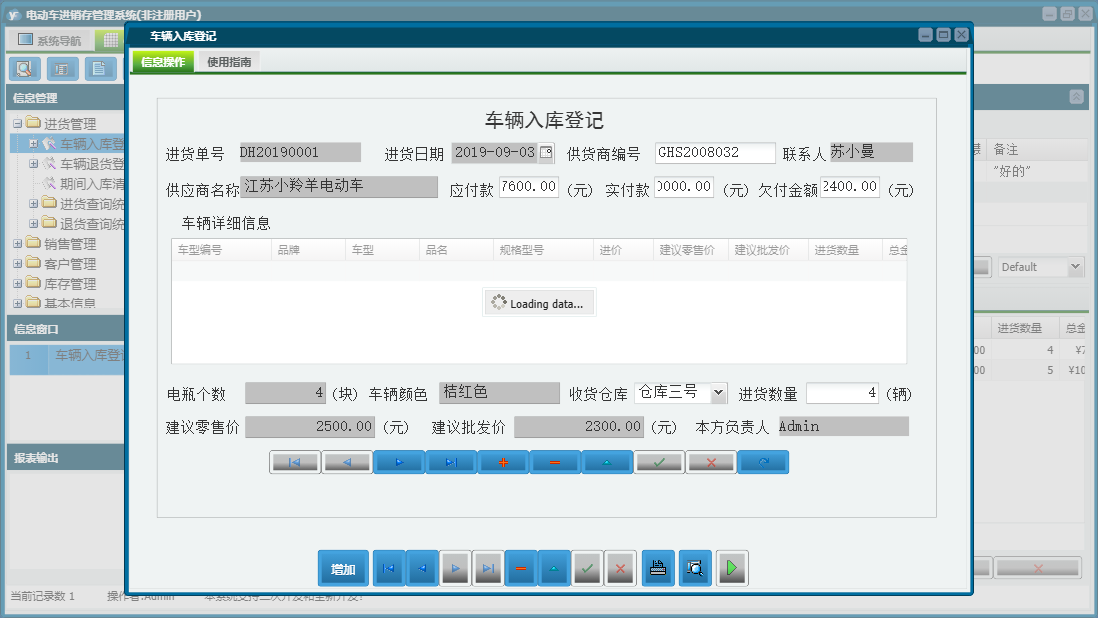
Task: Edit vehicle row via detail navigator triangle
Action: pyautogui.click(x=607, y=462)
